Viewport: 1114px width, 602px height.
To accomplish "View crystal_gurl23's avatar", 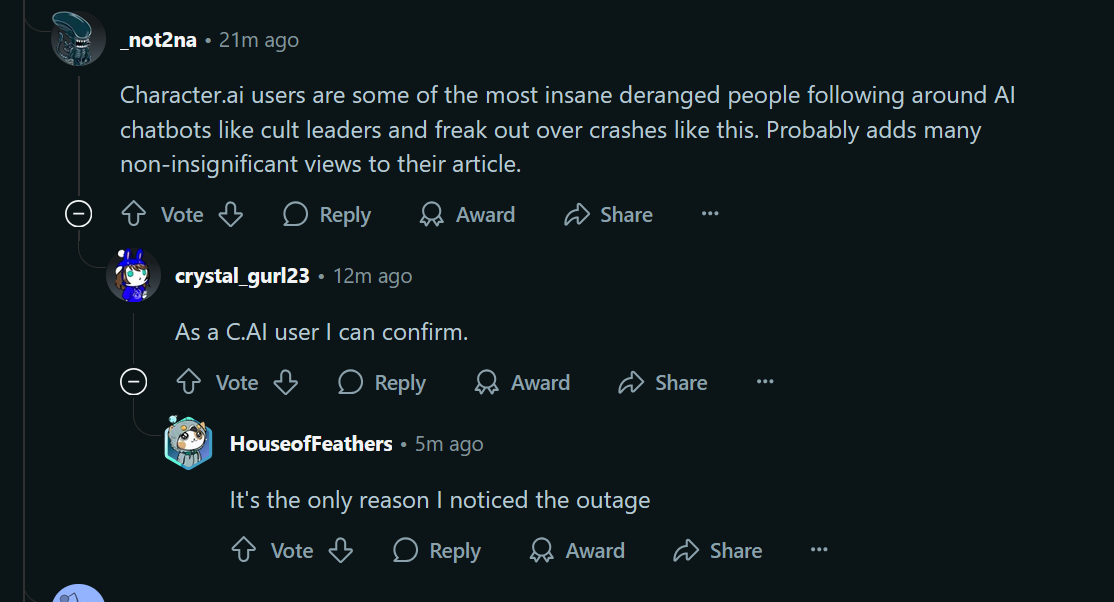I will point(133,275).
